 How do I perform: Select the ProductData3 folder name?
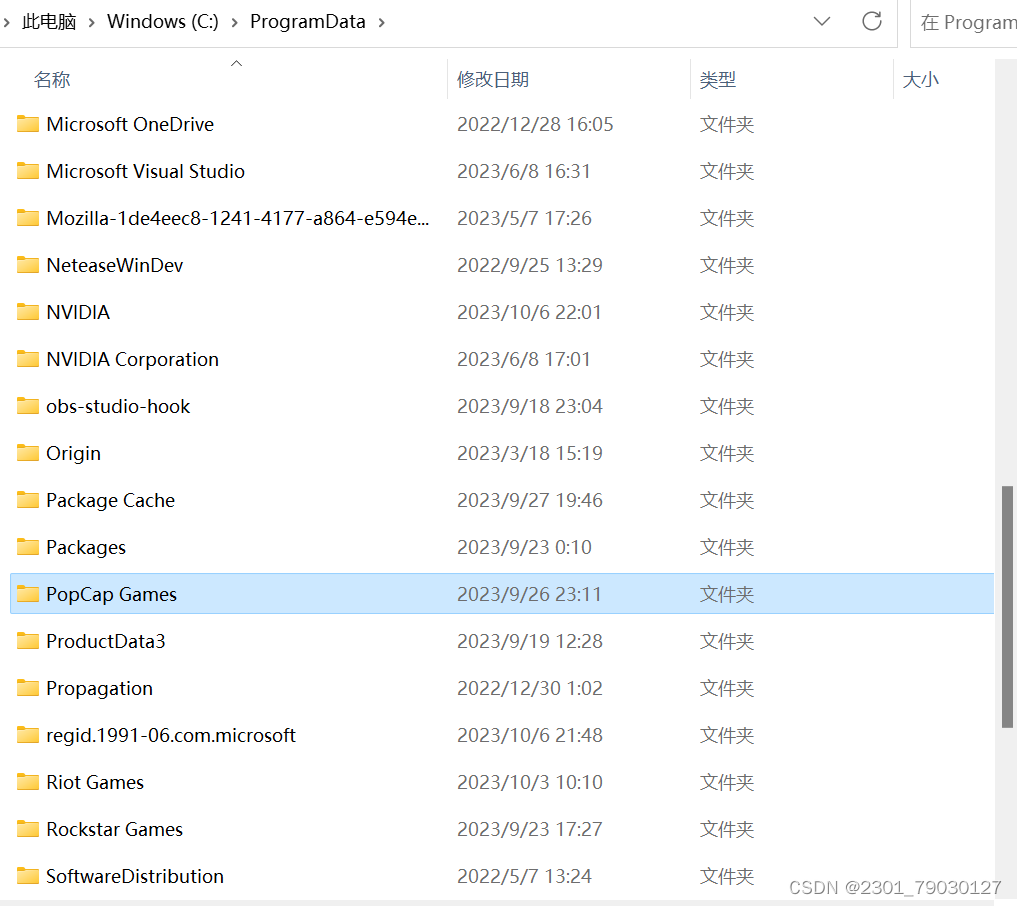tap(106, 641)
